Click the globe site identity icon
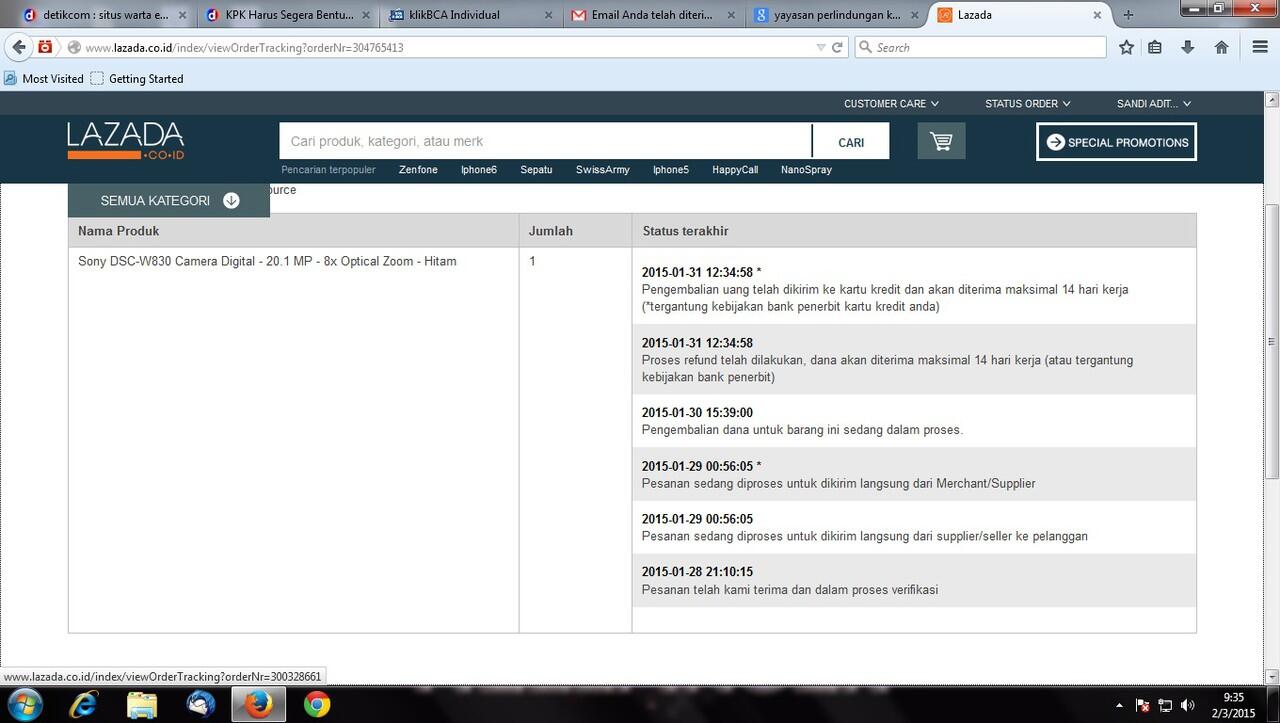Viewport: 1280px width, 723px height. (74, 47)
